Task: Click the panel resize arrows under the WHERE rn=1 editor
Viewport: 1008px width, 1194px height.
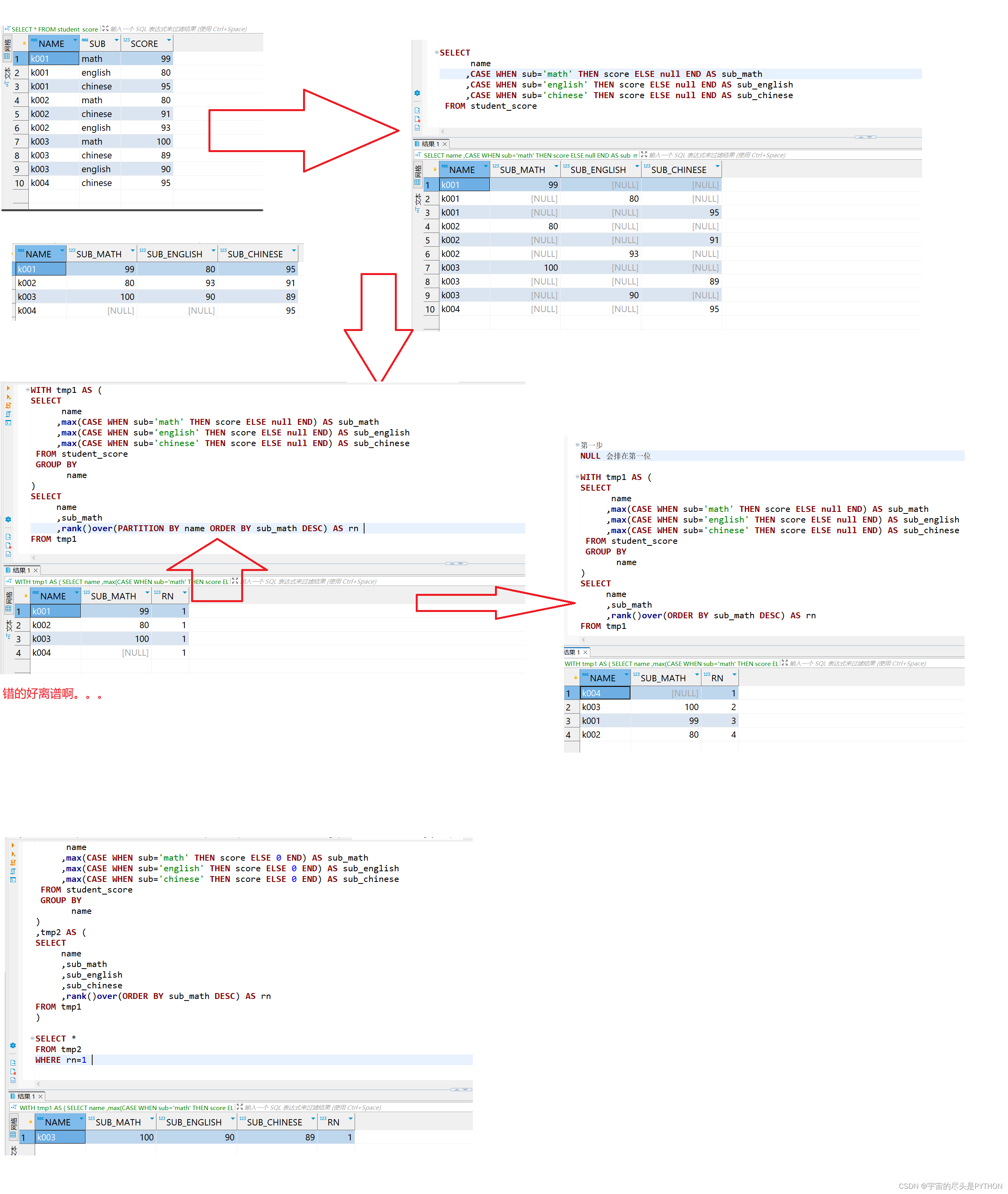Action: tap(461, 1090)
